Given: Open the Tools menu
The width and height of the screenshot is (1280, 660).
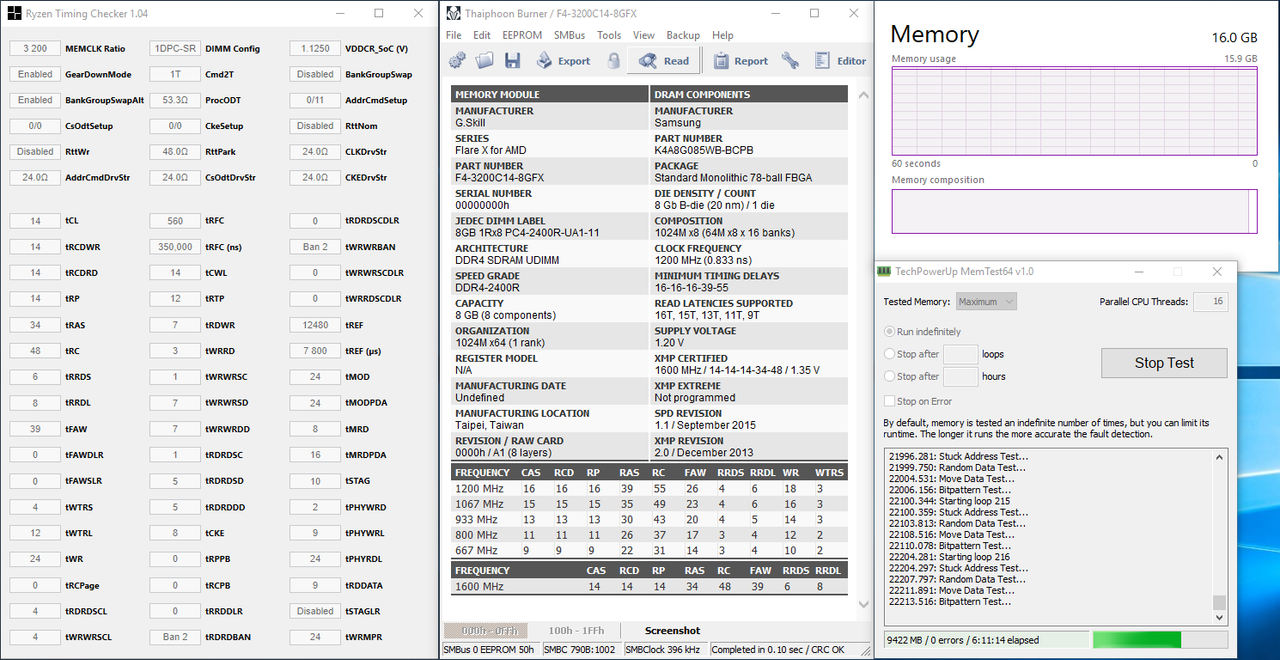Looking at the screenshot, I should [609, 35].
